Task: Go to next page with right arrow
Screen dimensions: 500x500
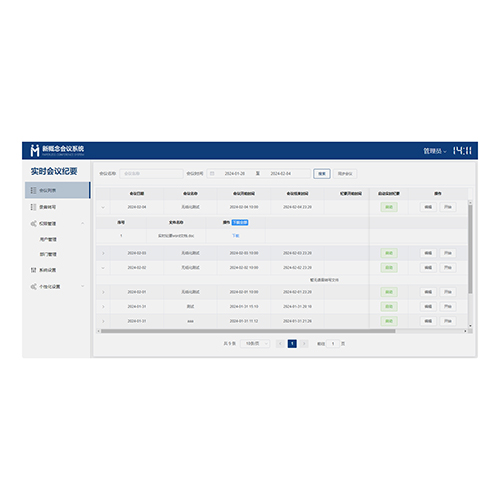Action: (x=304, y=344)
